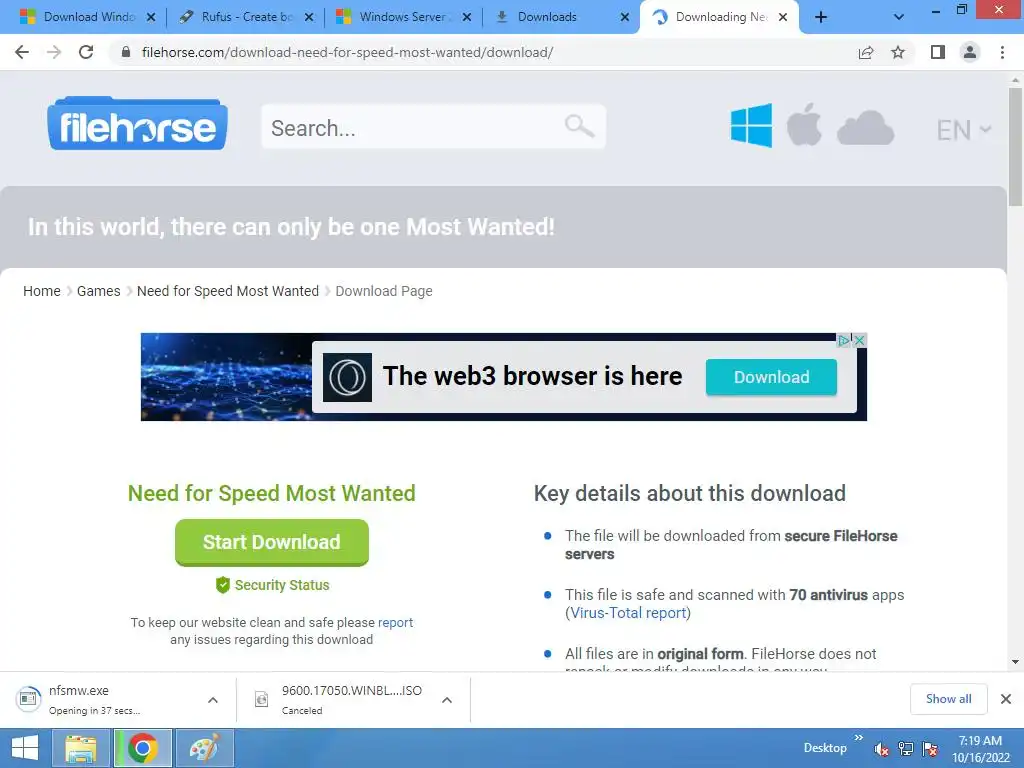Viewport: 1024px width, 768px height.
Task: Click the AdChoices icon on banner
Action: point(844,340)
